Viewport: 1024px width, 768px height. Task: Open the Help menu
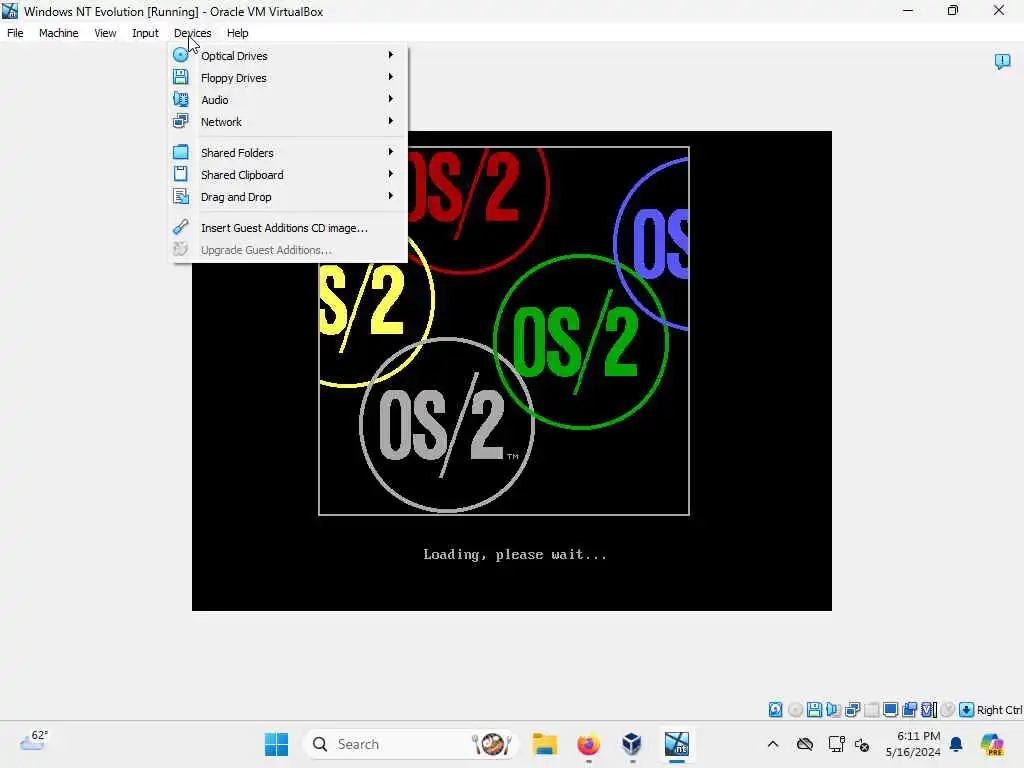coord(238,33)
